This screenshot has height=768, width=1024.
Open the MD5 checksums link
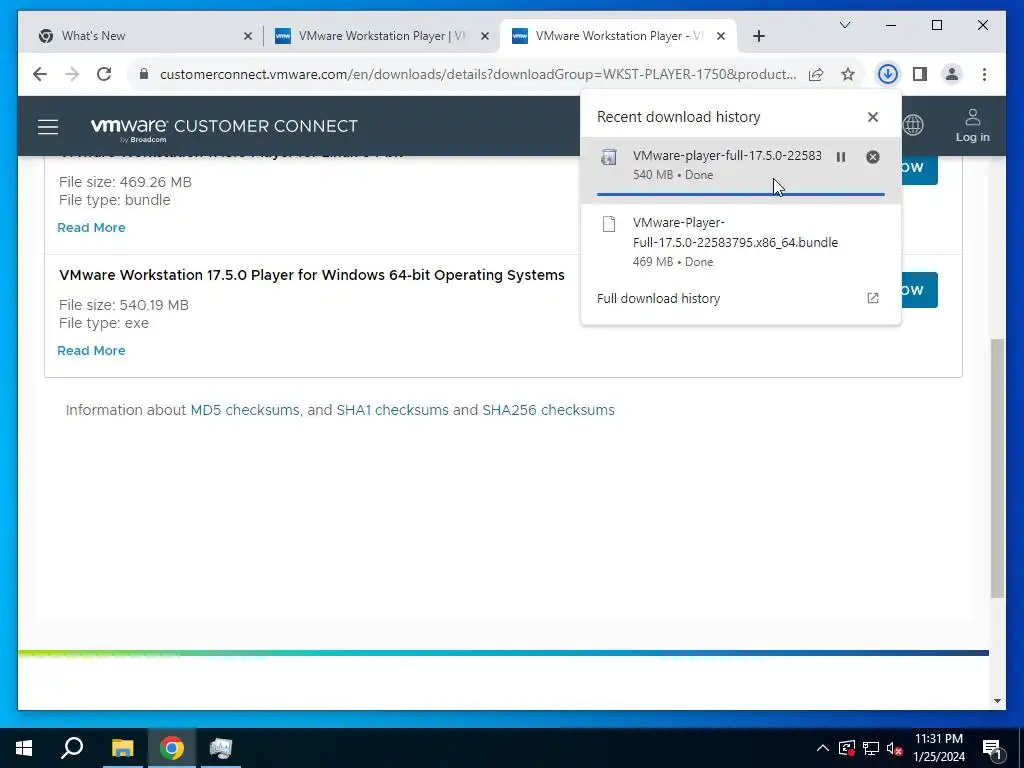click(x=245, y=410)
